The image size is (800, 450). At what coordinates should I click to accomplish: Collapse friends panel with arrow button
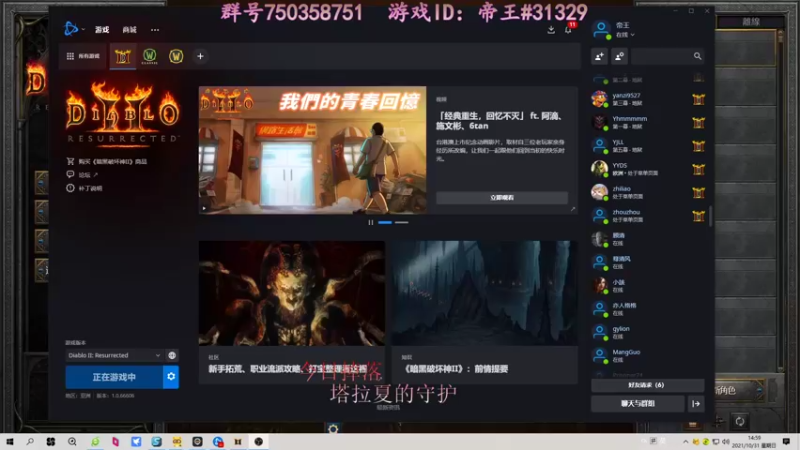click(696, 404)
